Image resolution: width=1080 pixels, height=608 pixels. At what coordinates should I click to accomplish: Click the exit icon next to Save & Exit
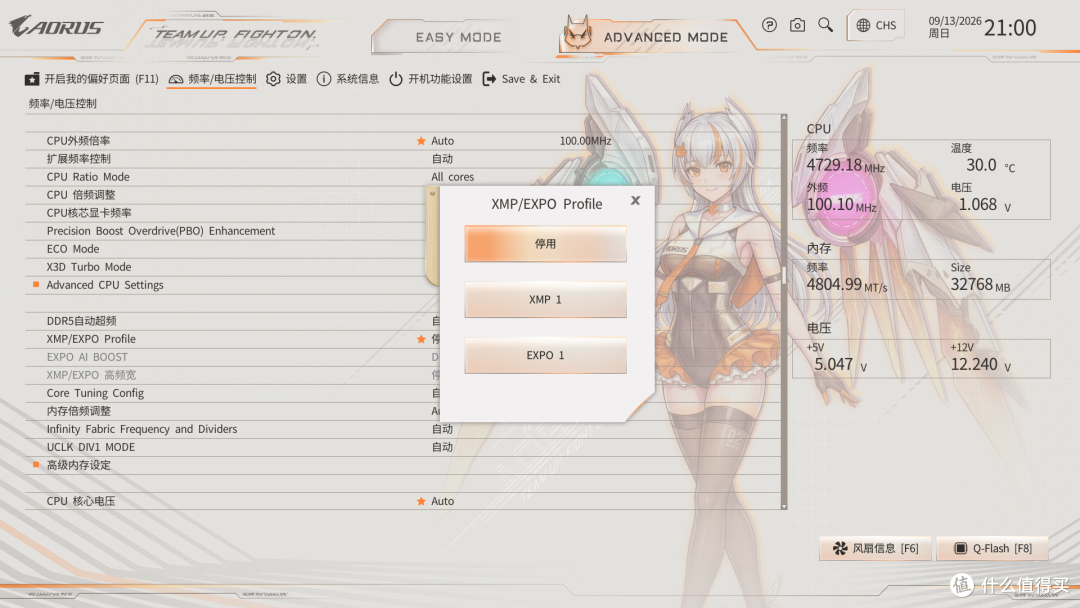click(x=489, y=79)
